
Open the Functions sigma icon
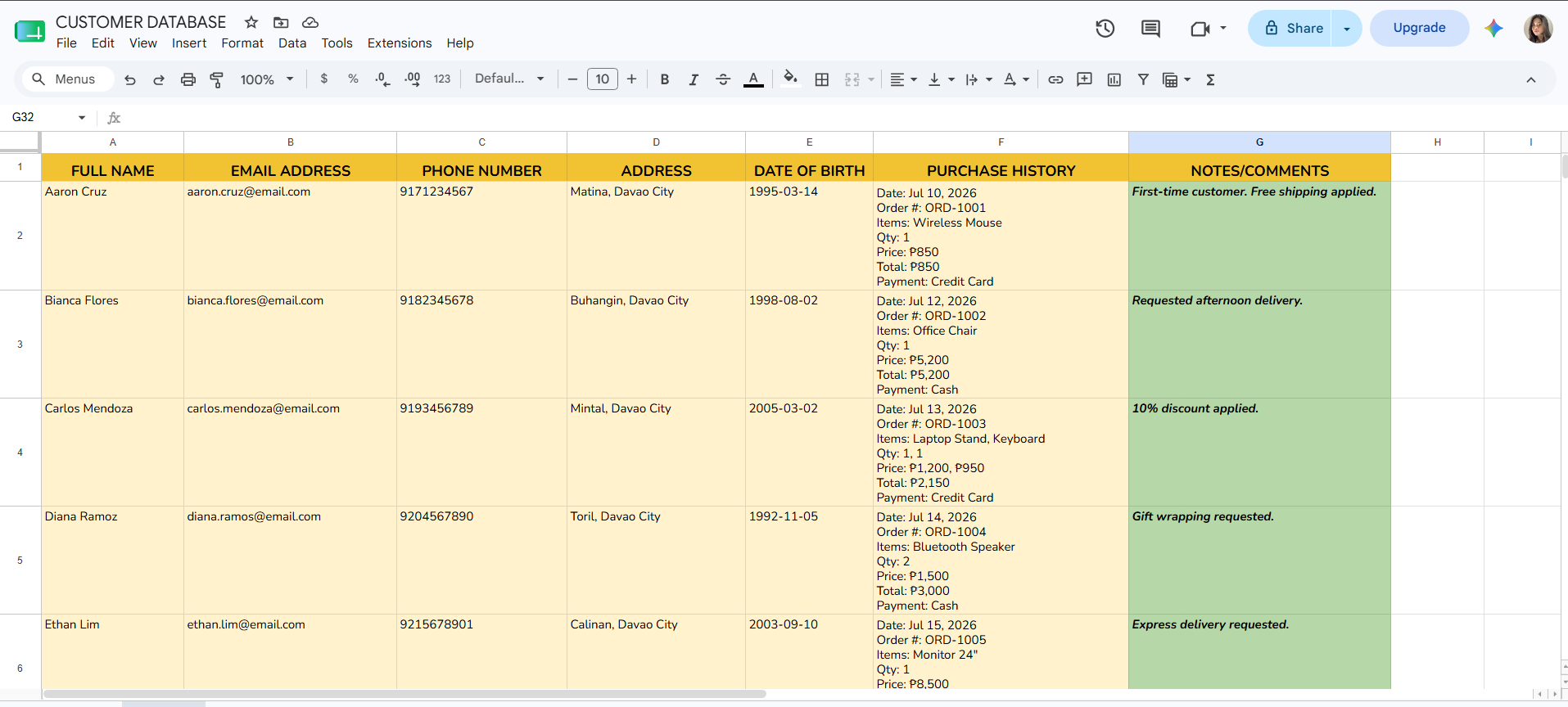tap(1210, 79)
